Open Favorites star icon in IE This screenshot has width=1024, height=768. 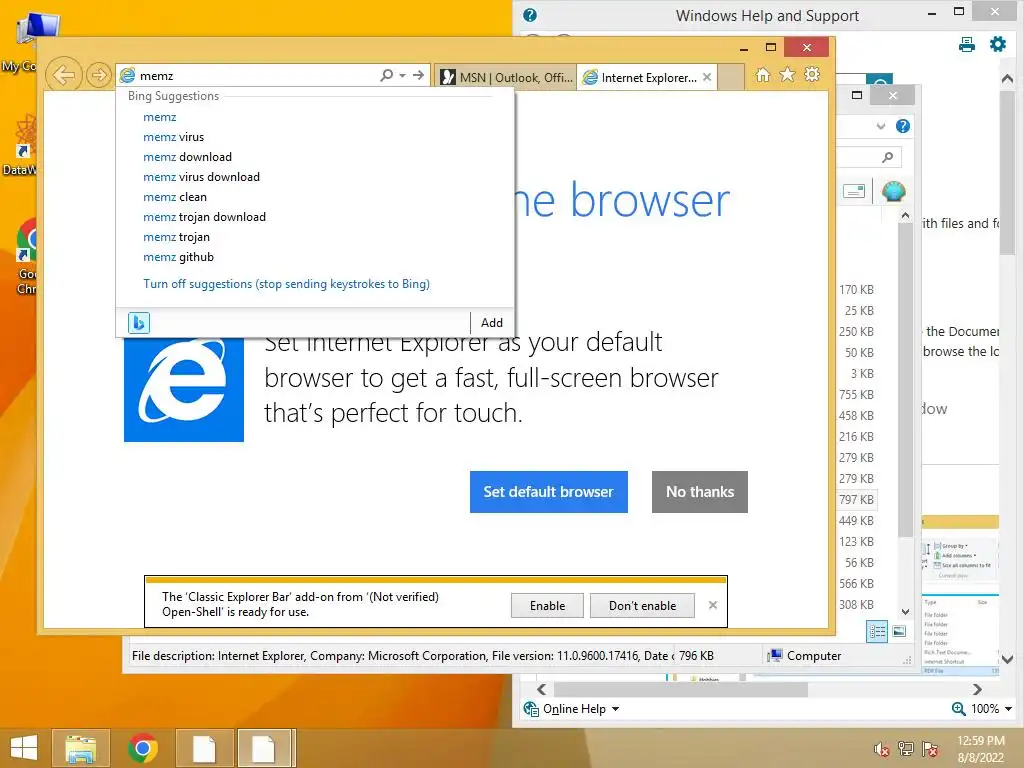788,74
